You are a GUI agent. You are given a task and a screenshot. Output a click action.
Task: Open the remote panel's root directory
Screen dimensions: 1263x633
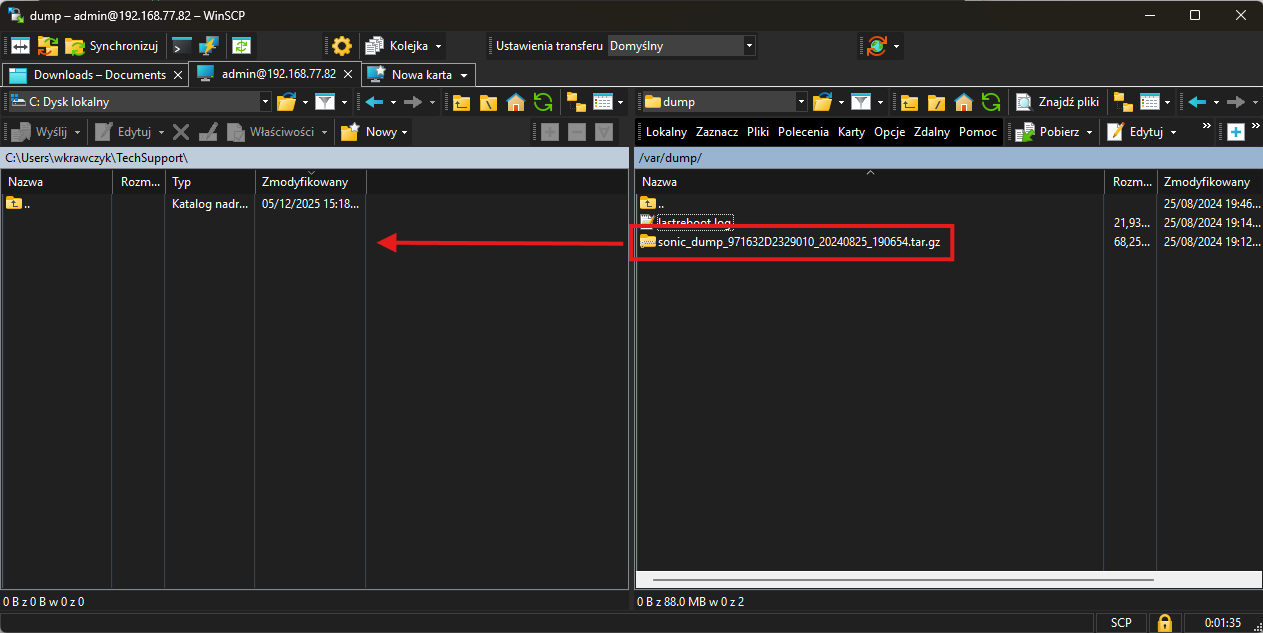tap(936, 102)
